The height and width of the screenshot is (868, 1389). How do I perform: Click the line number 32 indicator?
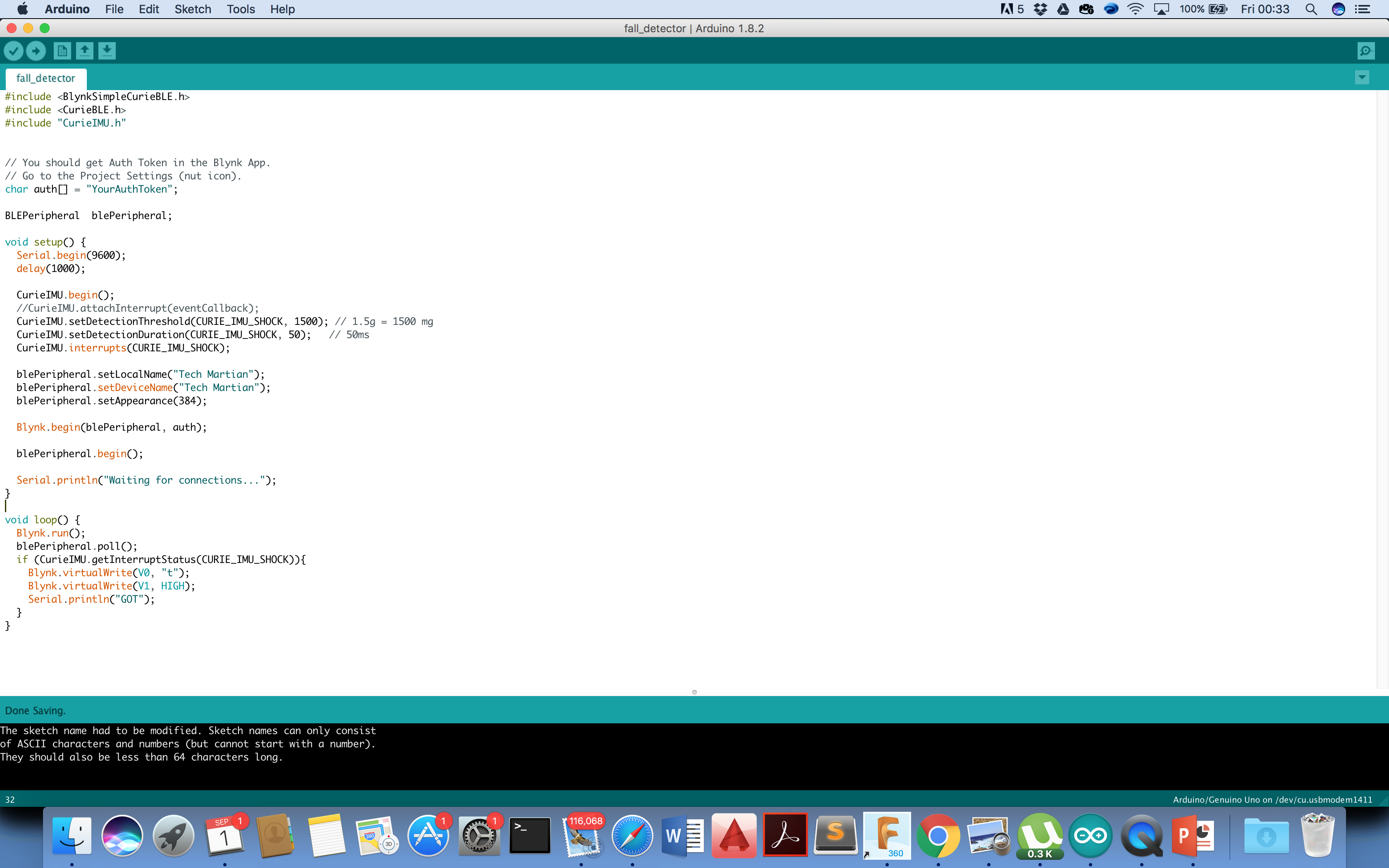[x=10, y=800]
